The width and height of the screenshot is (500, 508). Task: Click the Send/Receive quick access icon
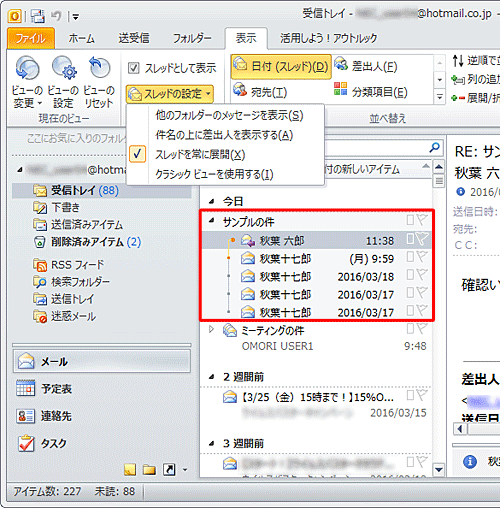coord(38,16)
